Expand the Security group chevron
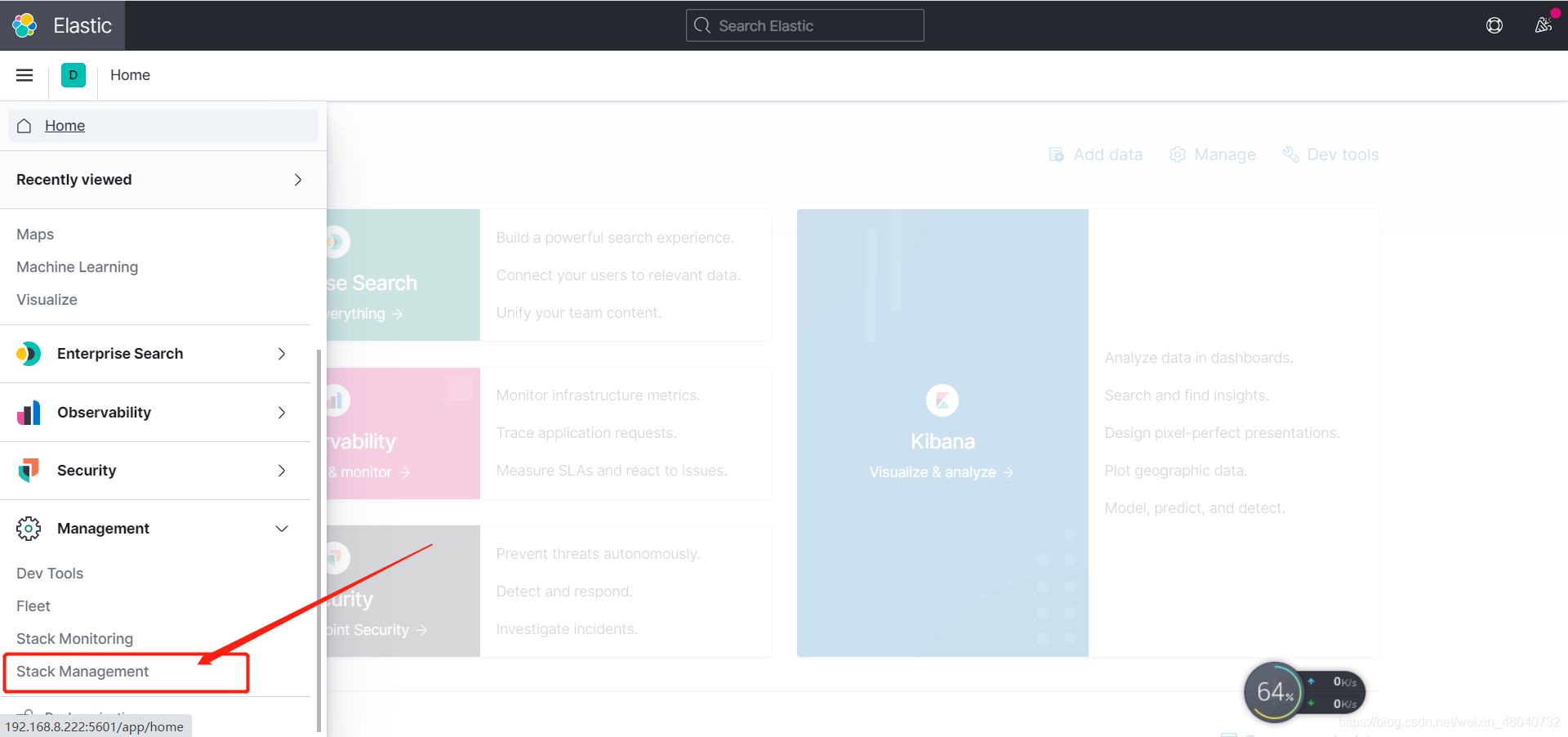The width and height of the screenshot is (1568, 737). [282, 471]
